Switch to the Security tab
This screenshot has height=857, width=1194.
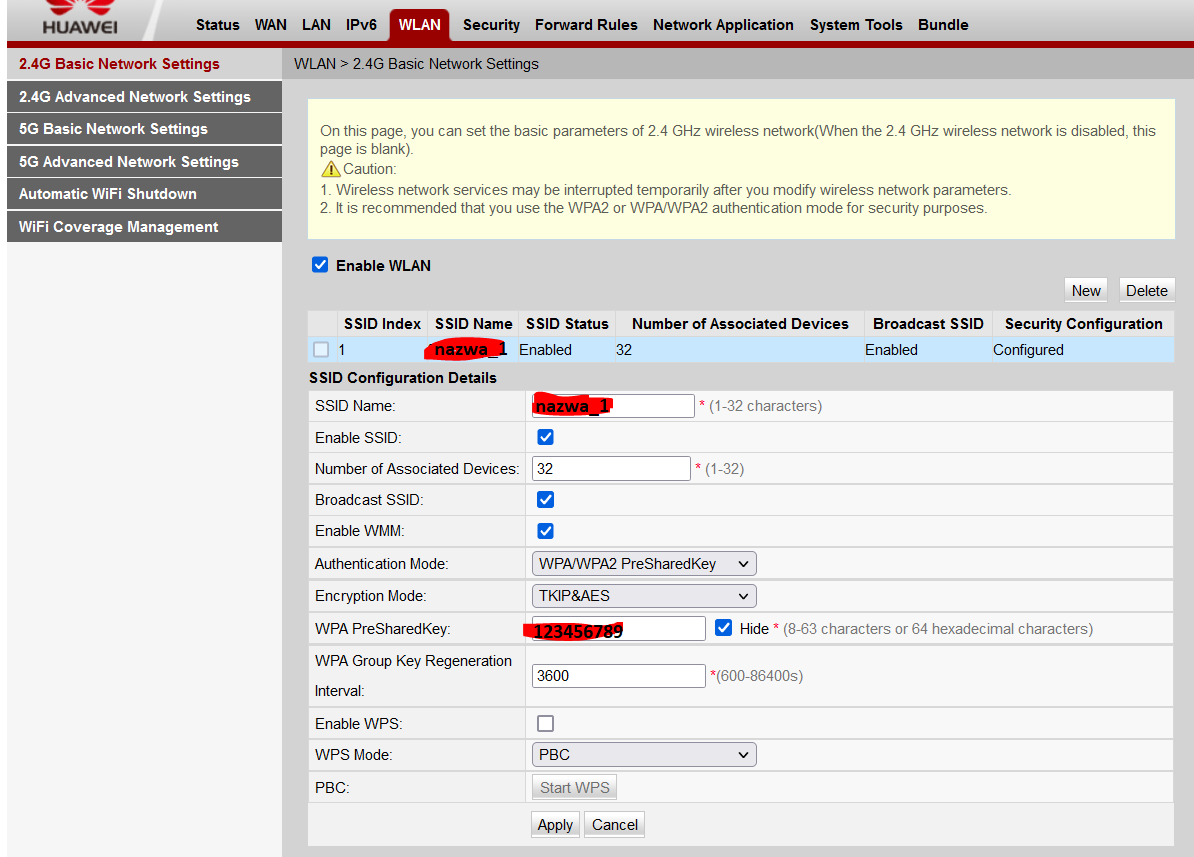[491, 25]
